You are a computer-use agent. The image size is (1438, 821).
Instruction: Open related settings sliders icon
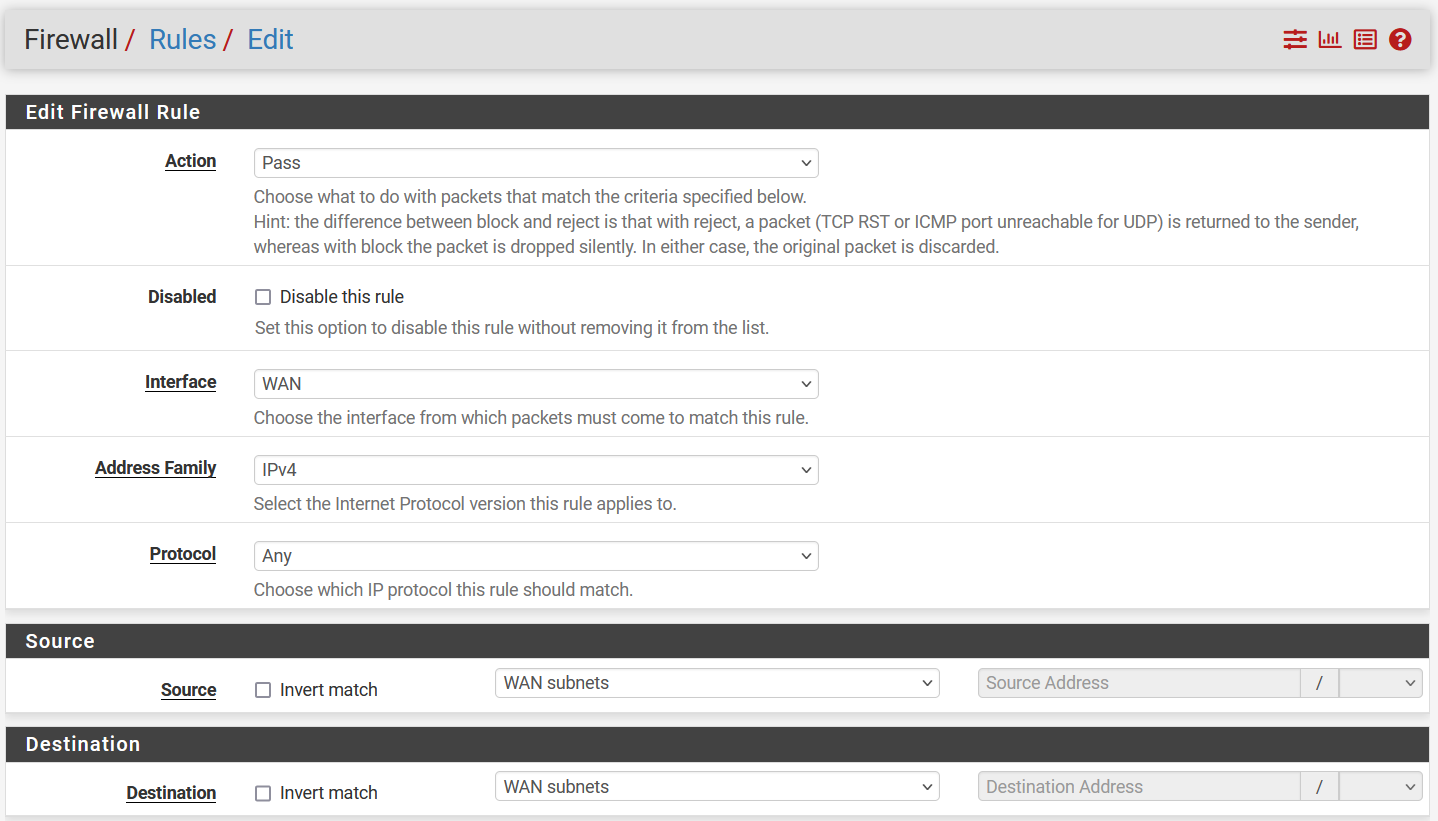[1295, 40]
